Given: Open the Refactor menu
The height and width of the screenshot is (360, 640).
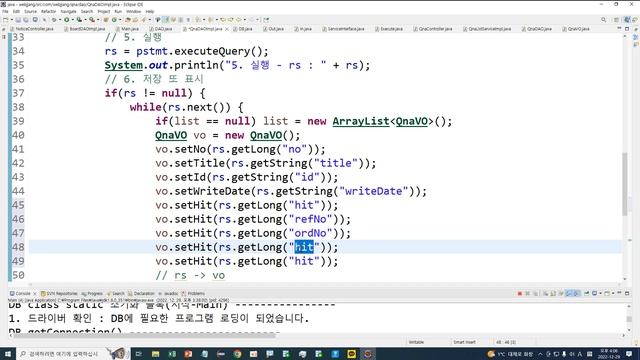Looking at the screenshot, I should tap(48, 11).
